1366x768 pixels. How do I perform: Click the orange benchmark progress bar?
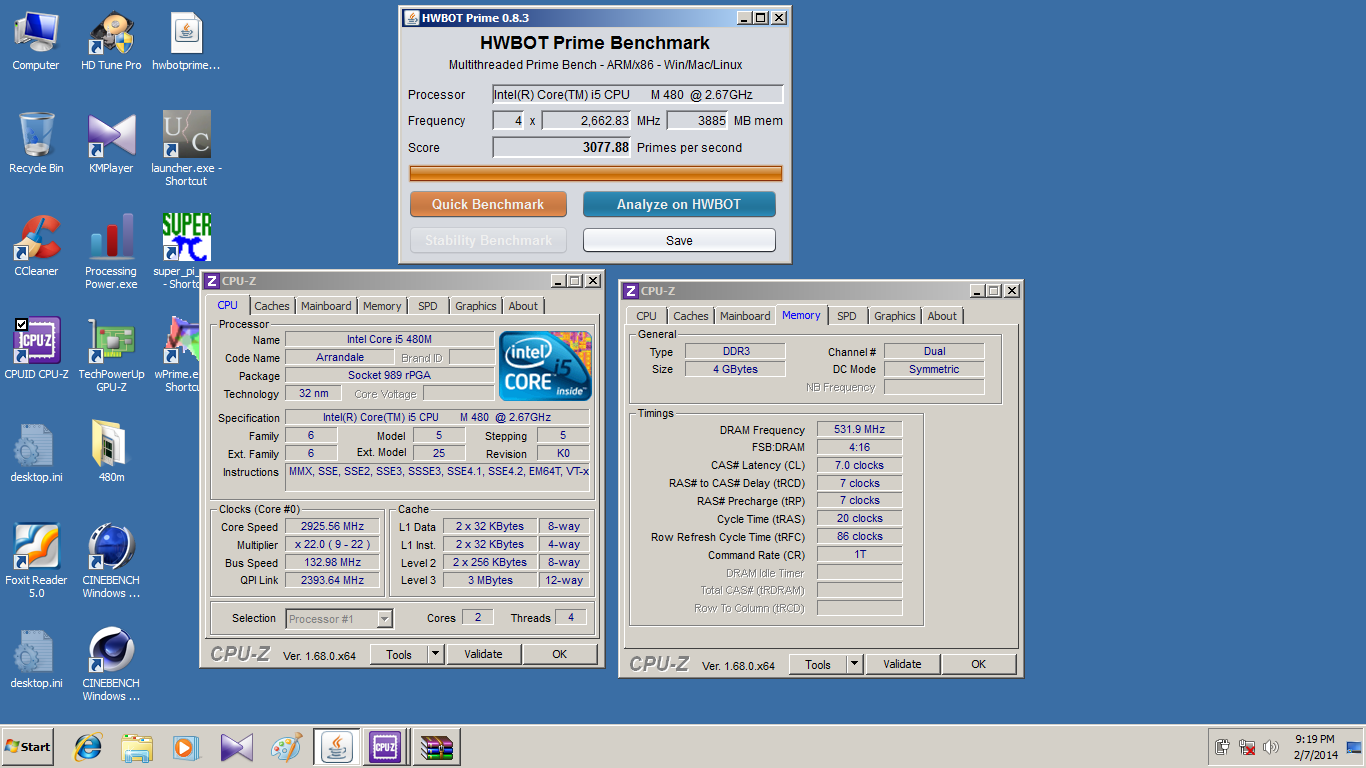point(596,173)
